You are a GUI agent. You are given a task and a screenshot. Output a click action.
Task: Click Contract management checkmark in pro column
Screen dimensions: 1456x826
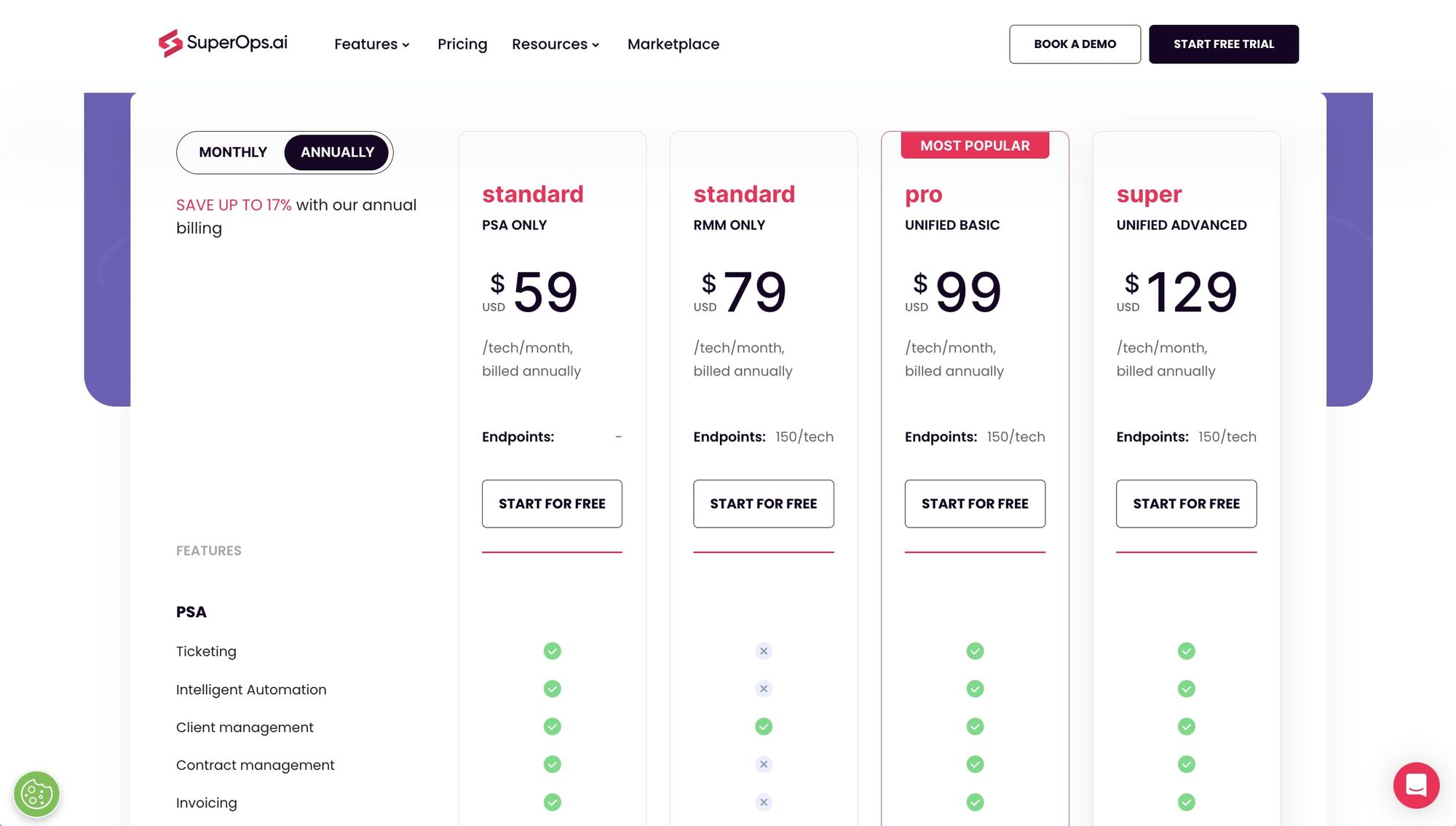point(975,764)
